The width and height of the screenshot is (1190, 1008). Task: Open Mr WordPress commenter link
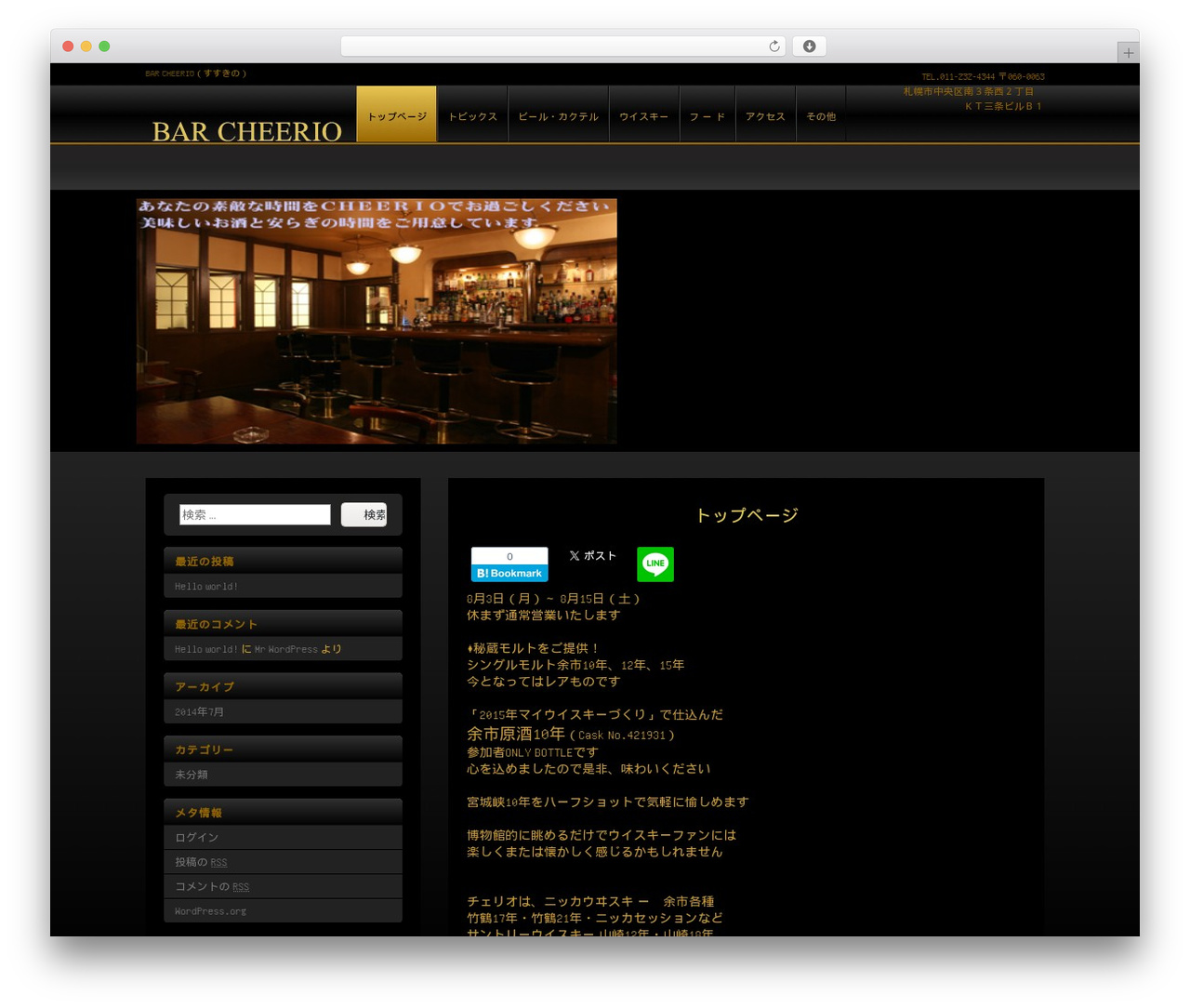[x=286, y=649]
